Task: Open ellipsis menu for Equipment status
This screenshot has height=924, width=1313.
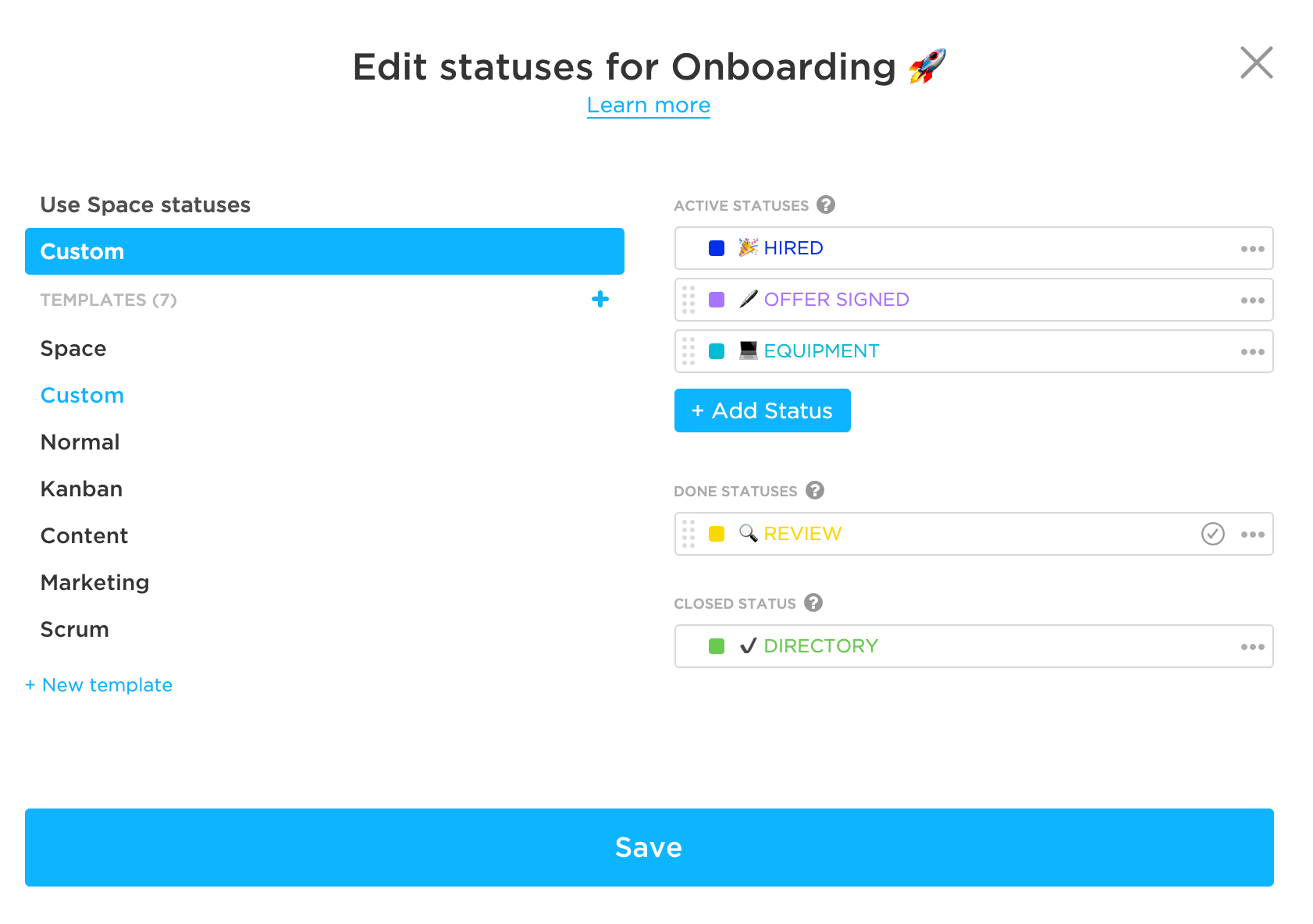Action: pos(1252,352)
